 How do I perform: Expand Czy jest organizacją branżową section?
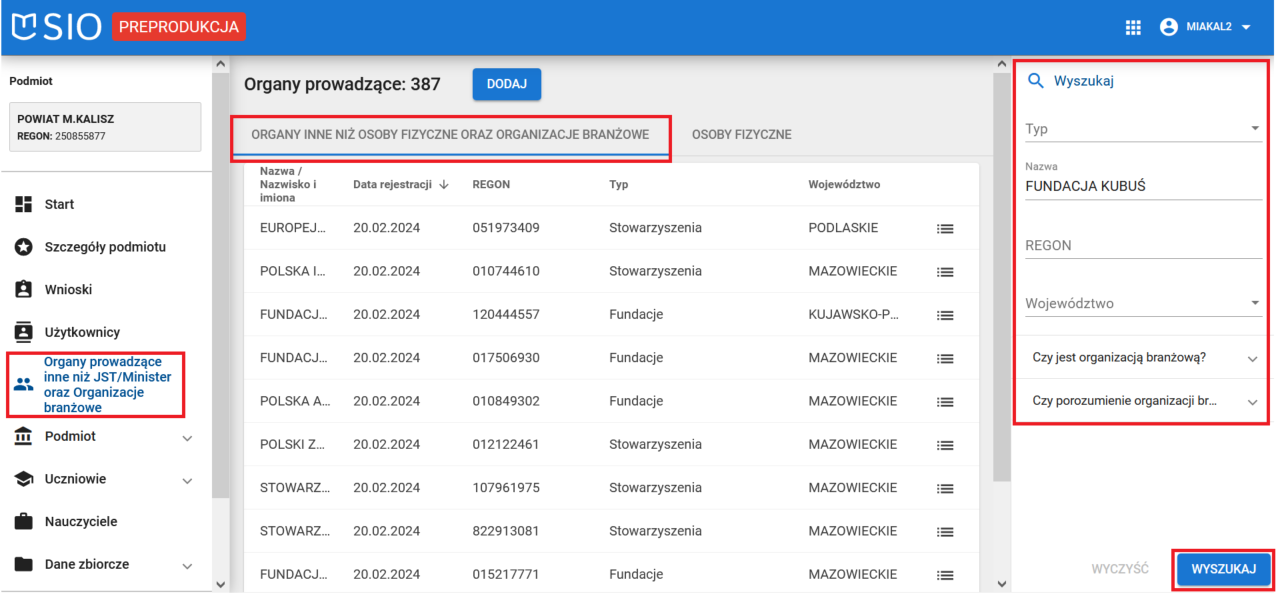[1142, 358]
